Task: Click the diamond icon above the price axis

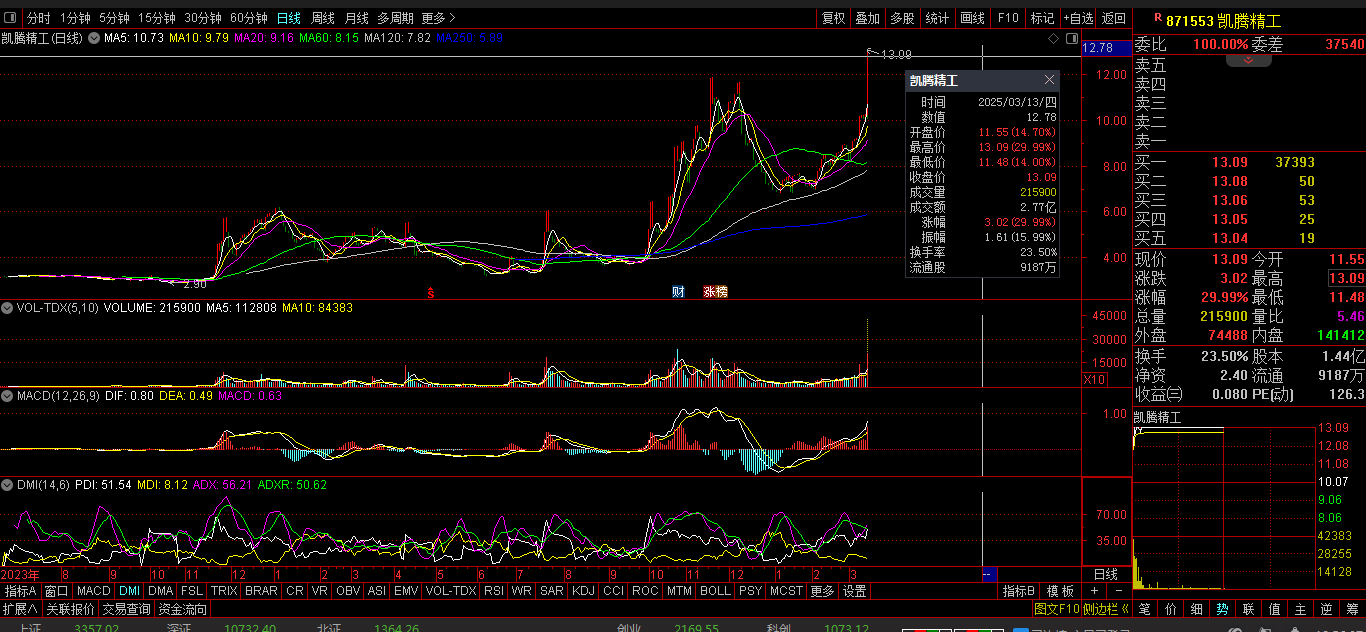Action: tap(1053, 38)
